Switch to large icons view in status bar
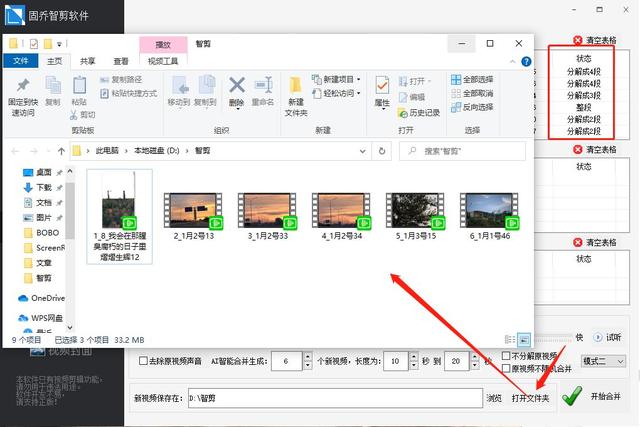 [524, 340]
